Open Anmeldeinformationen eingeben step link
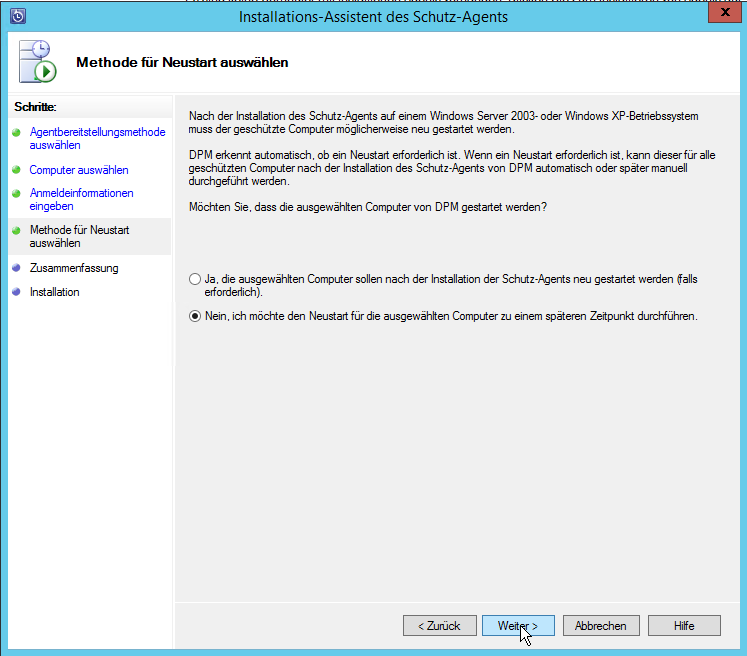This screenshot has height=656, width=747. tap(81, 199)
